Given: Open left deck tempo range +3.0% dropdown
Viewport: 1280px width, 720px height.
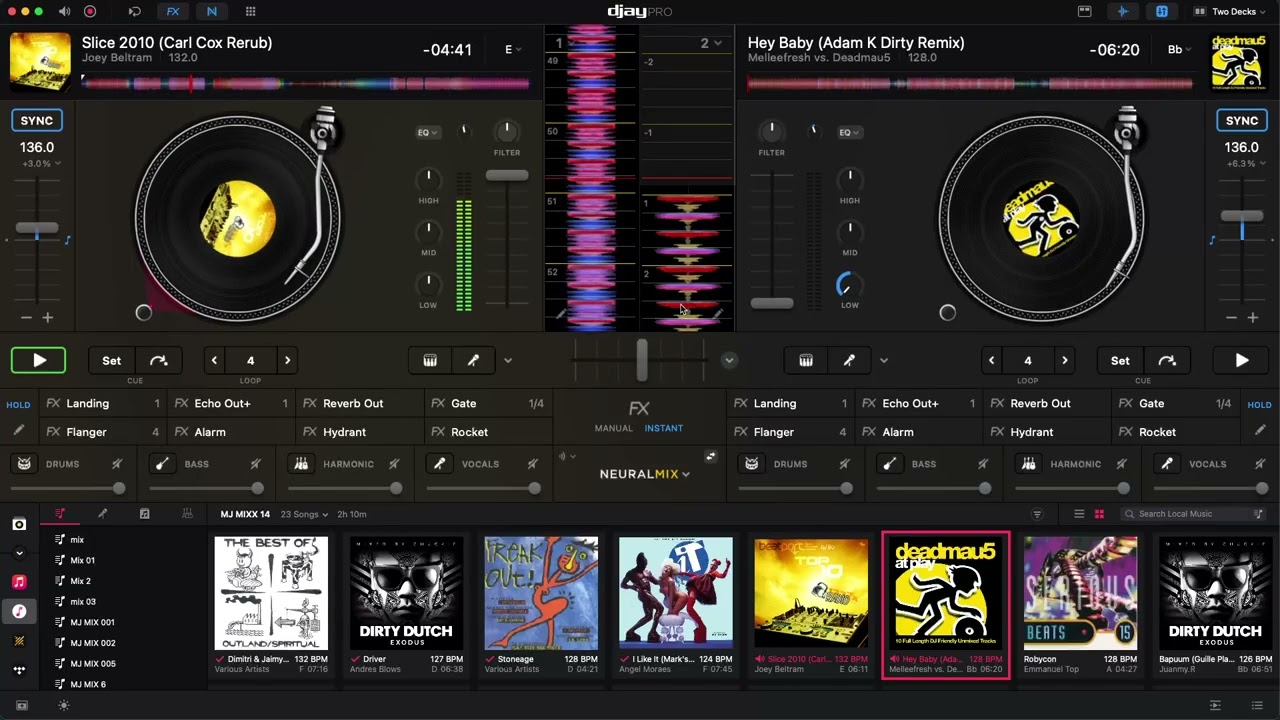Looking at the screenshot, I should pyautogui.click(x=41, y=164).
